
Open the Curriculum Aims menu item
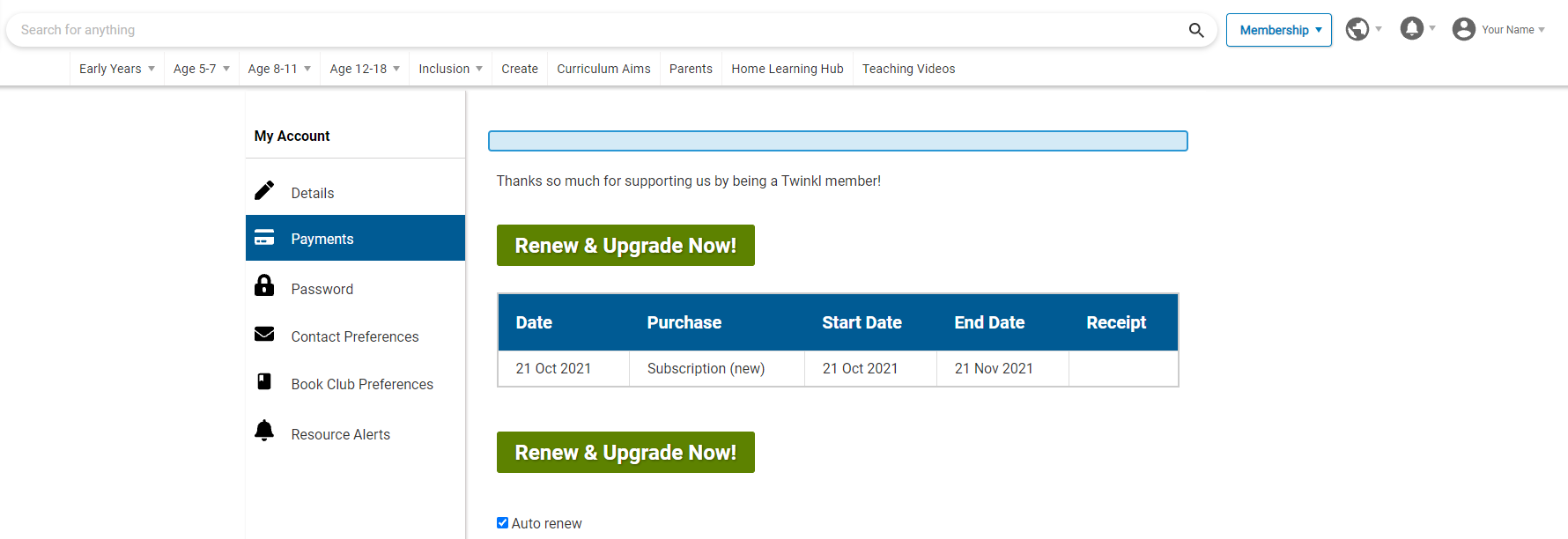[603, 69]
